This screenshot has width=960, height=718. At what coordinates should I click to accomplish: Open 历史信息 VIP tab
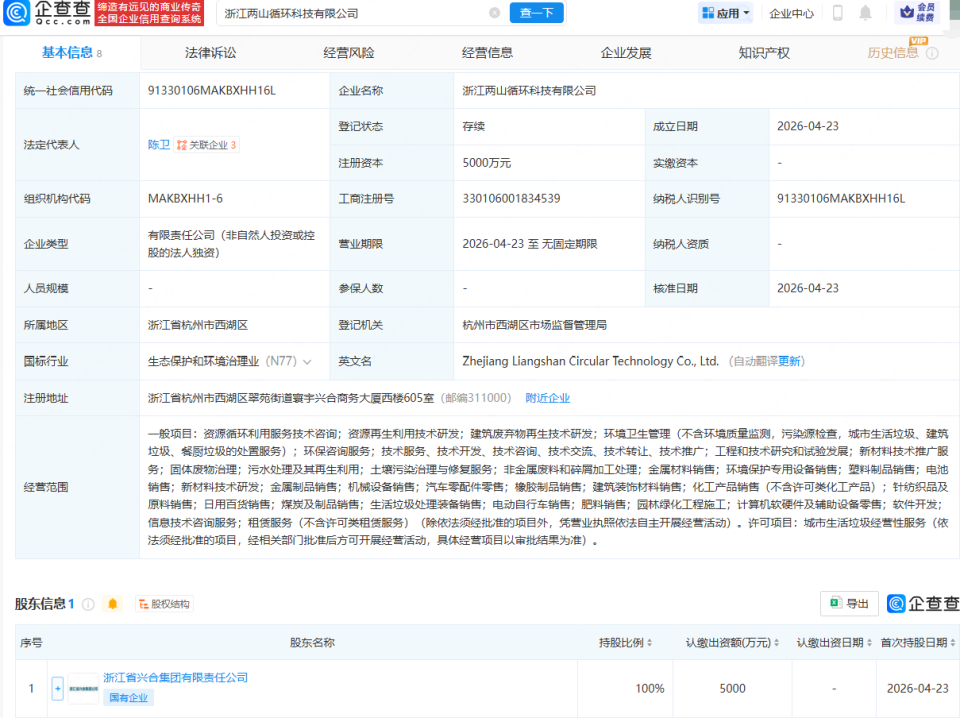[x=893, y=53]
